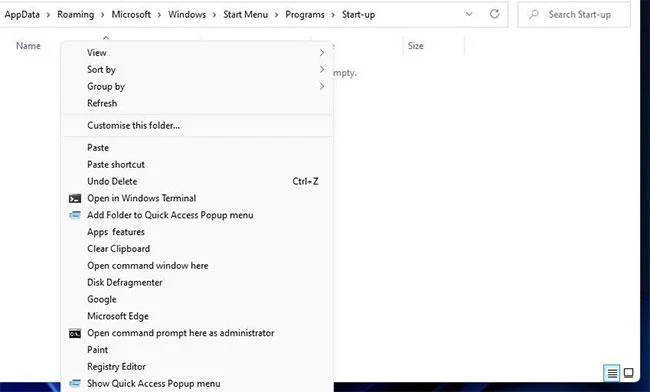Select Clear Clipboard

(197, 249)
